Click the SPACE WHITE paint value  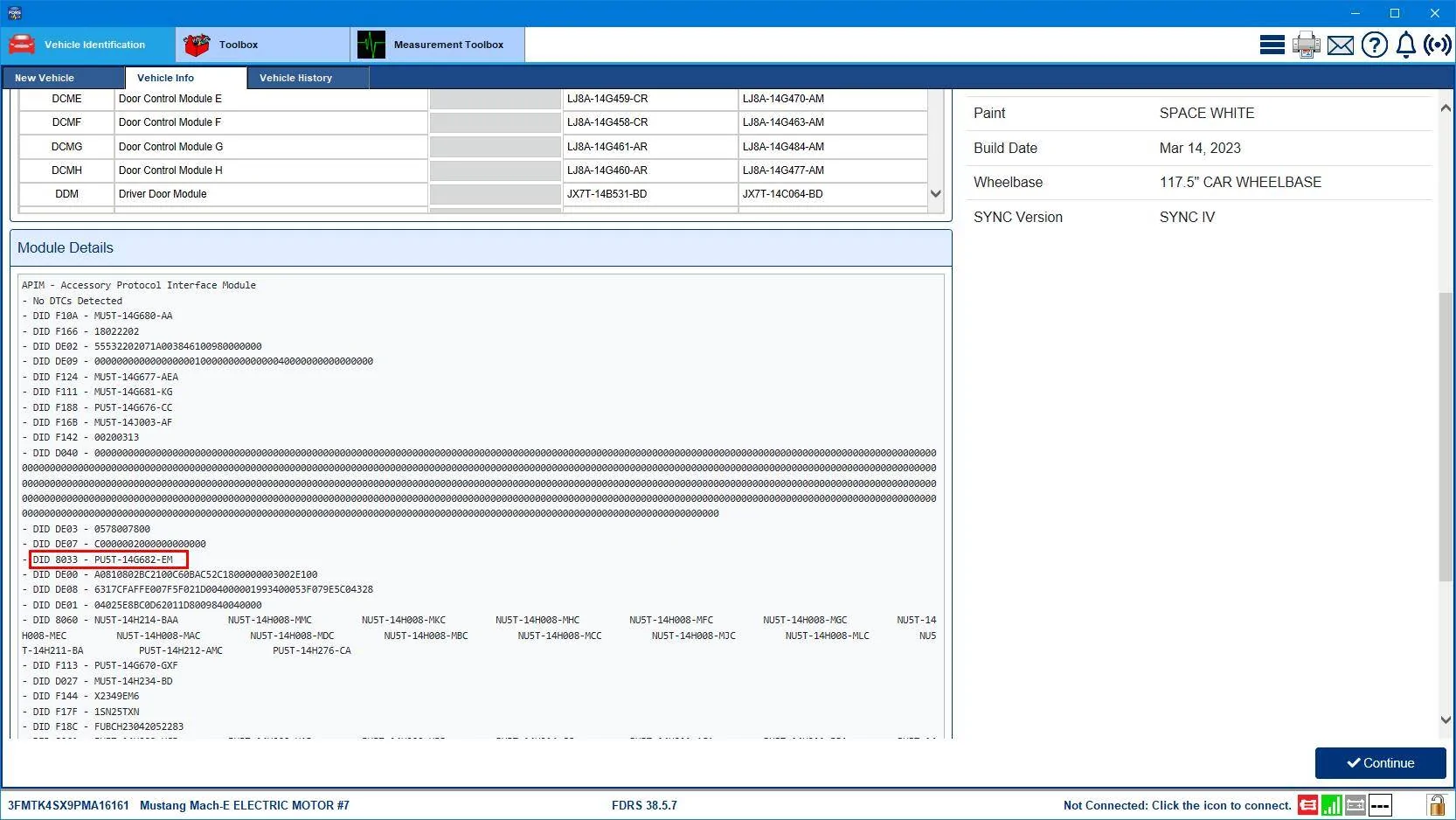point(1207,113)
